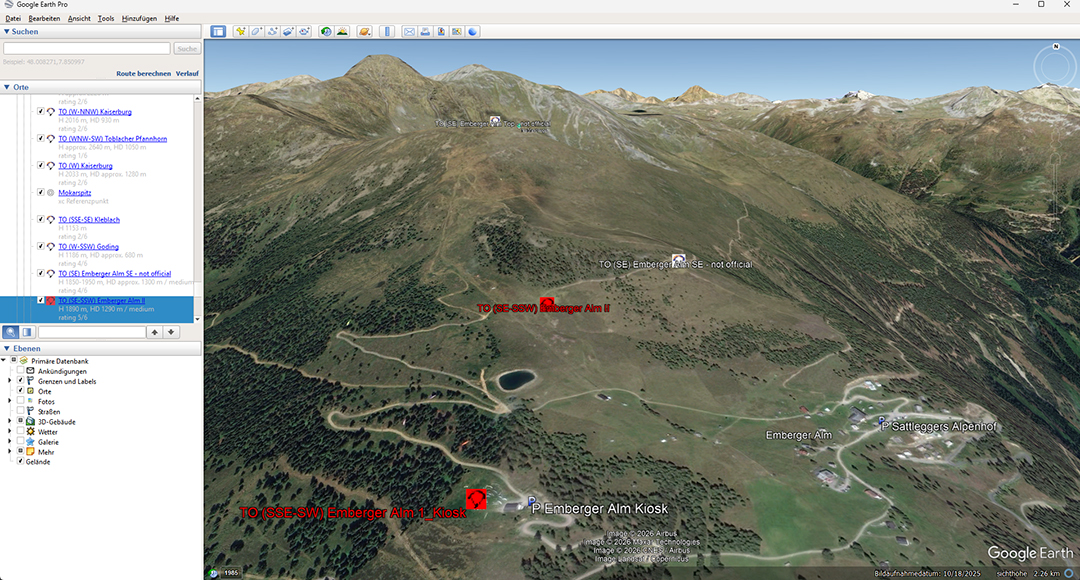The image size is (1080, 580).
Task: Open the Hinzufügen menu
Action: (138, 18)
